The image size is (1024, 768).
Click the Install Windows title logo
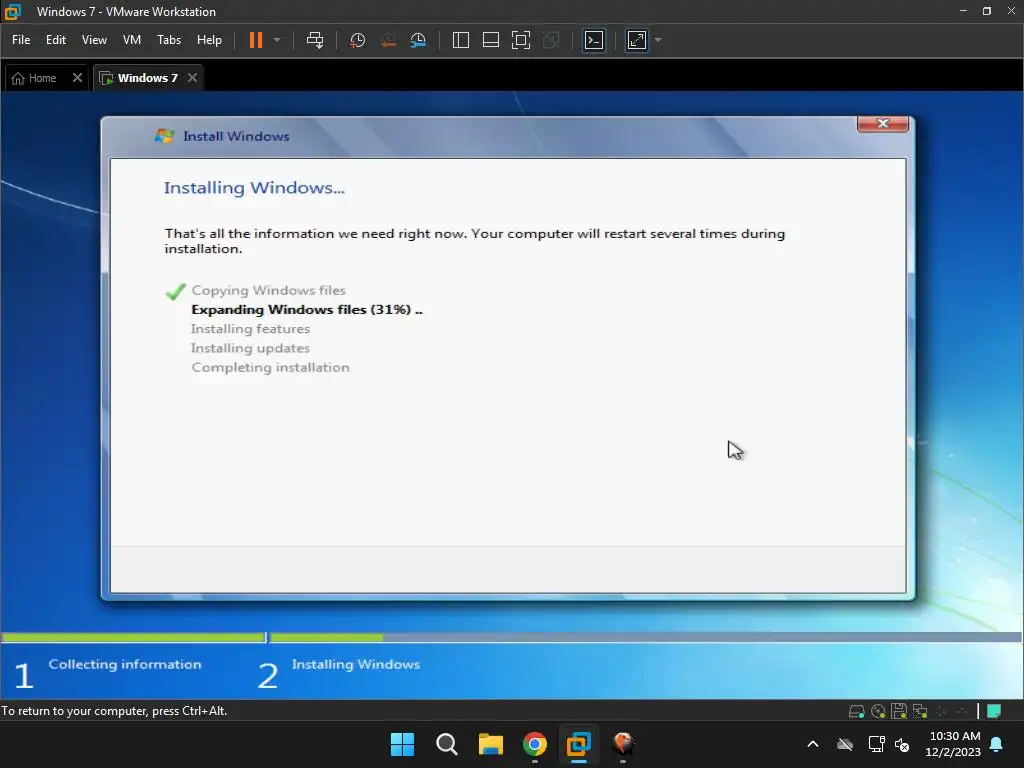[164, 136]
